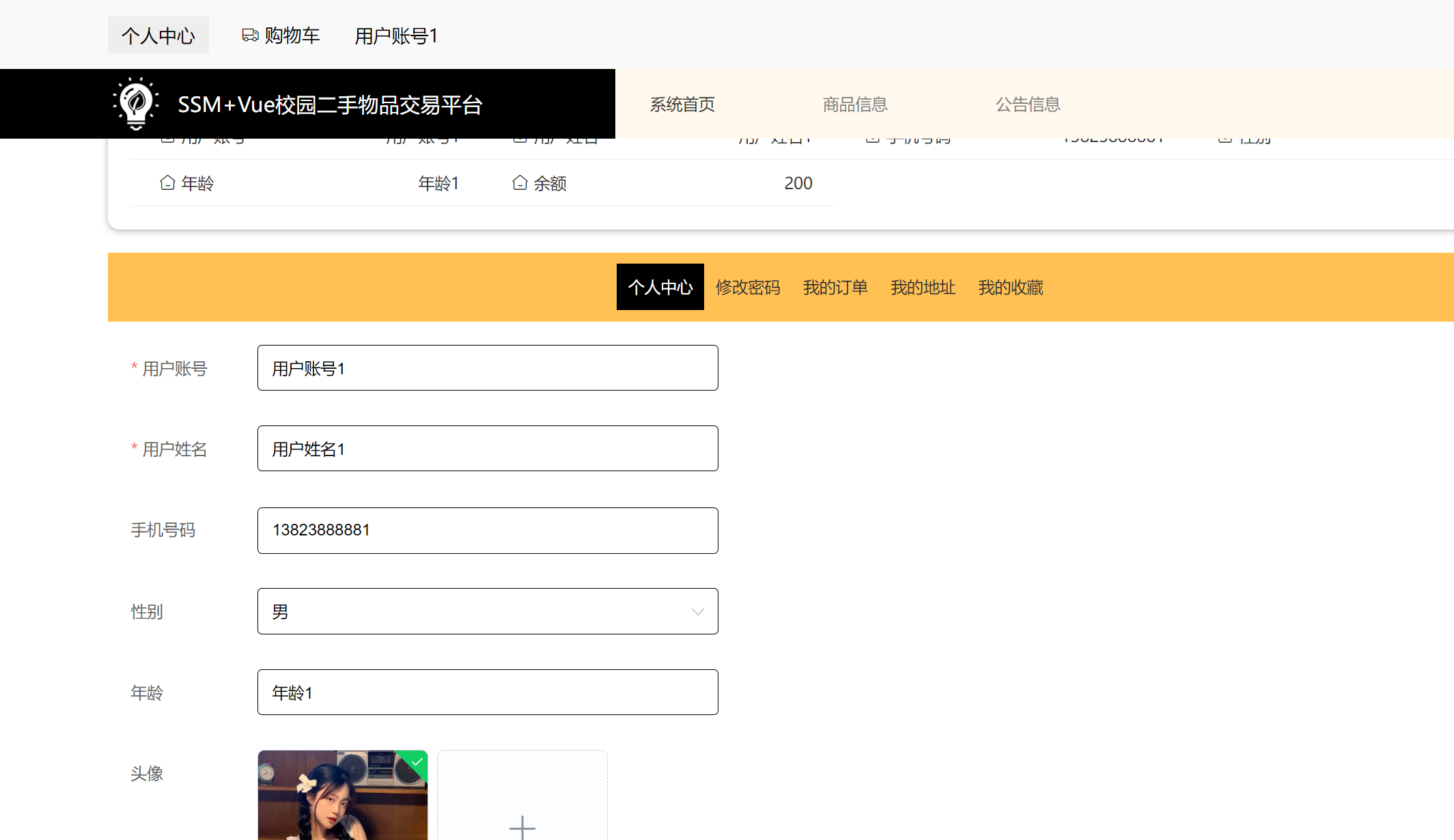The height and width of the screenshot is (840, 1454).
Task: Expand the 性别 dropdown arrow
Action: pos(697,612)
